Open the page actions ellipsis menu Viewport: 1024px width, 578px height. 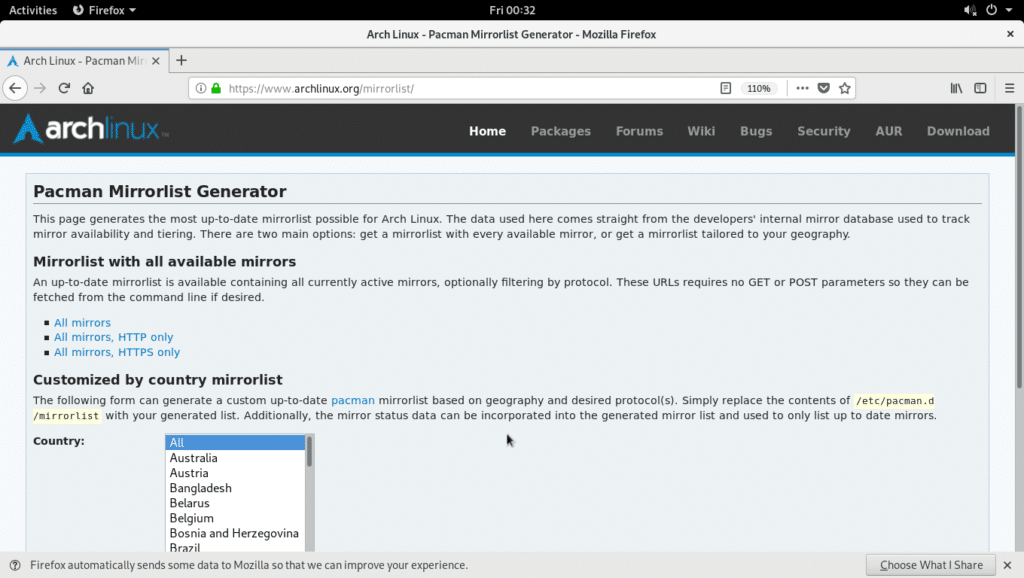(x=802, y=88)
